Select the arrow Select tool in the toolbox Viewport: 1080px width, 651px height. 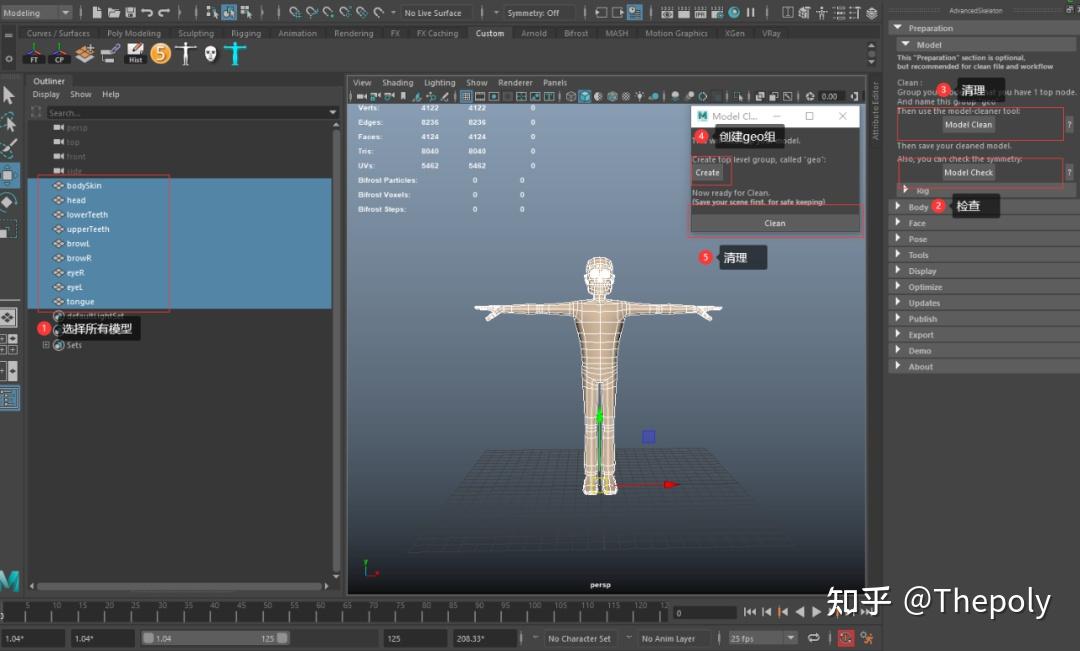tap(9, 96)
